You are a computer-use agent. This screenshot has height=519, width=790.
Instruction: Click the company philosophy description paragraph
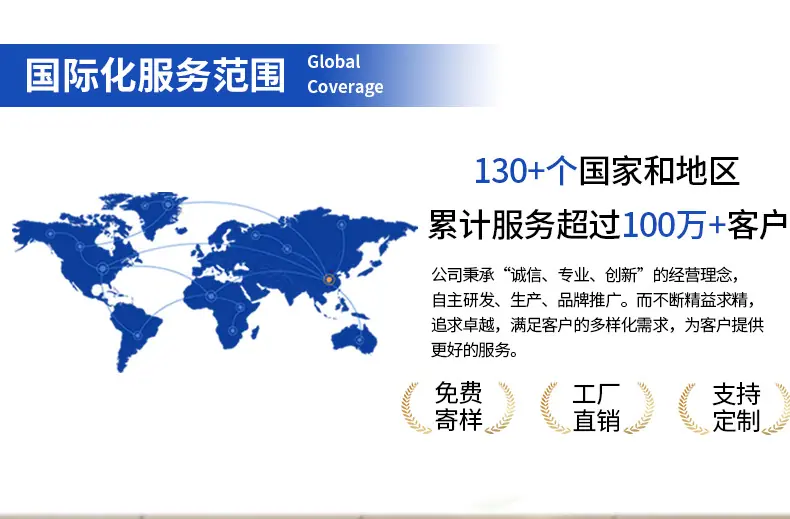tap(598, 312)
